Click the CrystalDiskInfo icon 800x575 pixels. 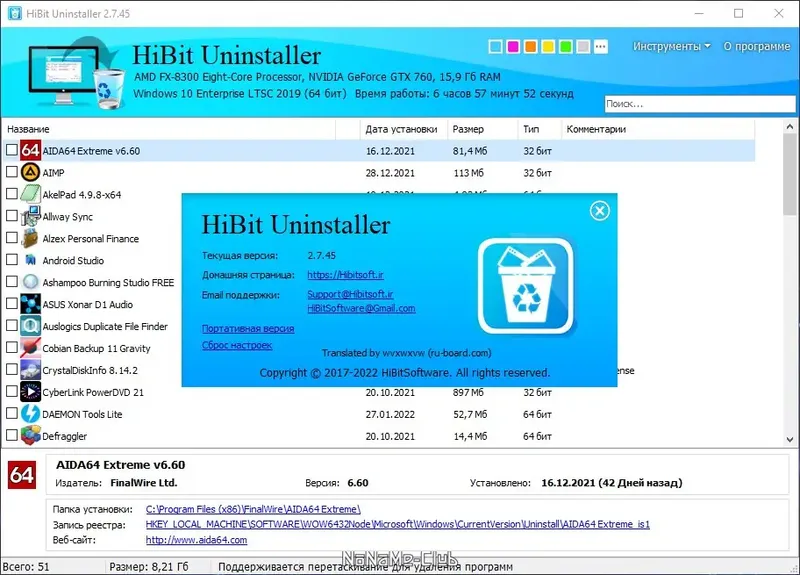tap(30, 370)
